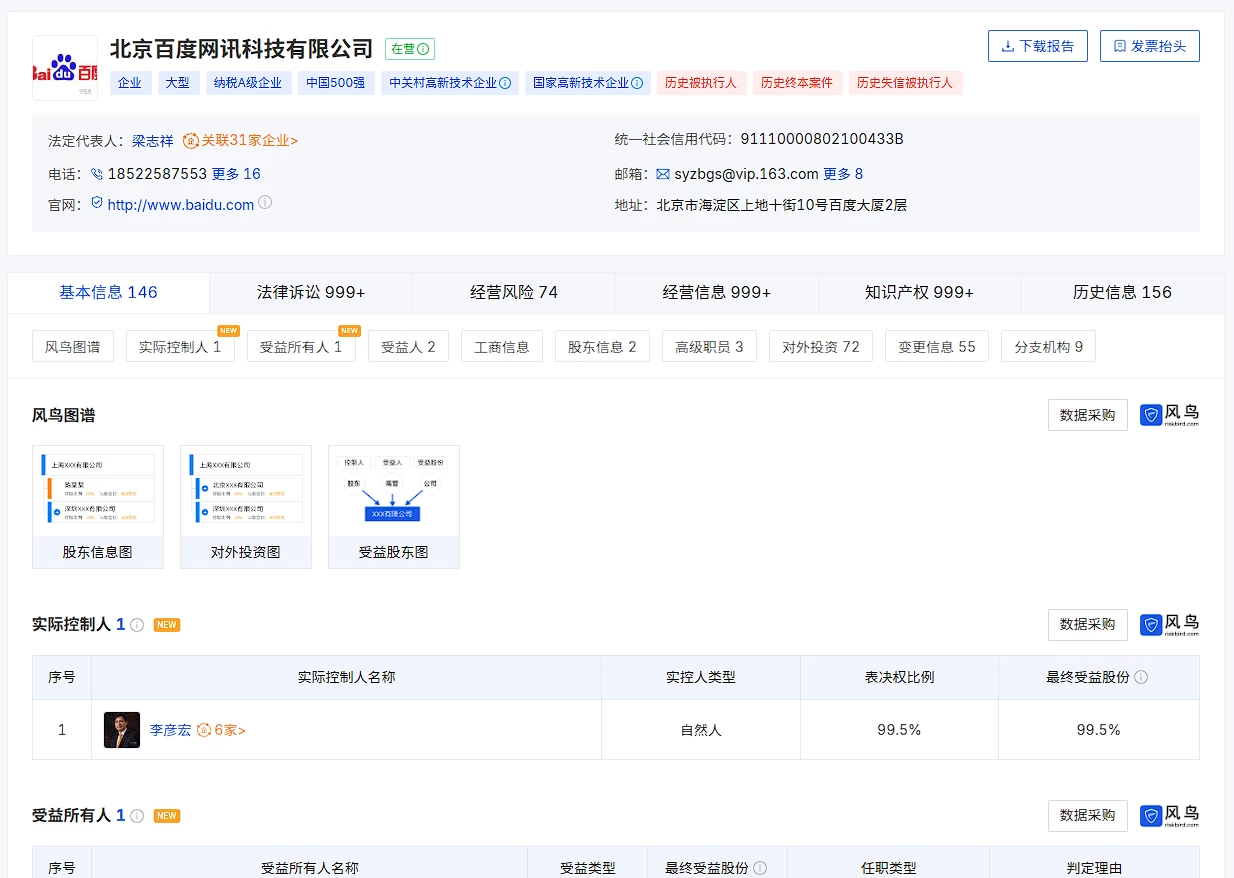Click the Baidu company logo

[x=65, y=68]
